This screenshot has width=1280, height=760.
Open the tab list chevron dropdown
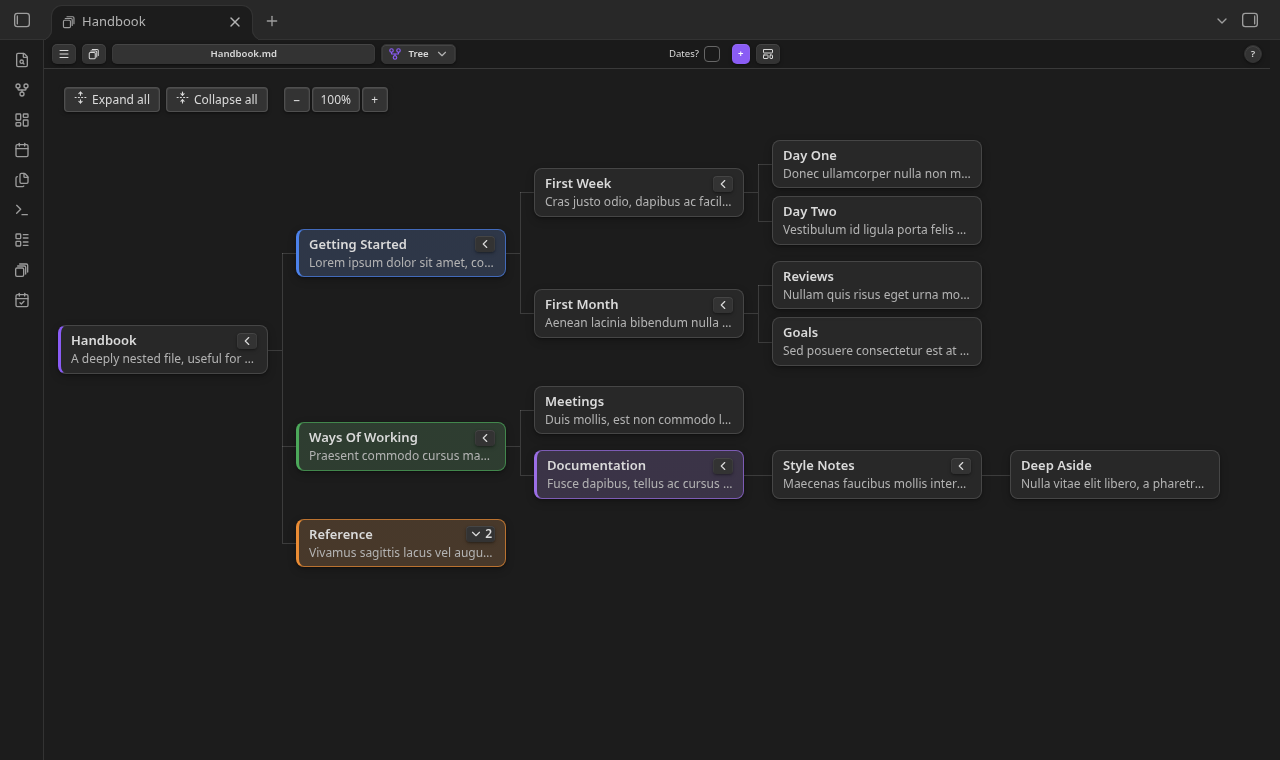click(x=1222, y=20)
